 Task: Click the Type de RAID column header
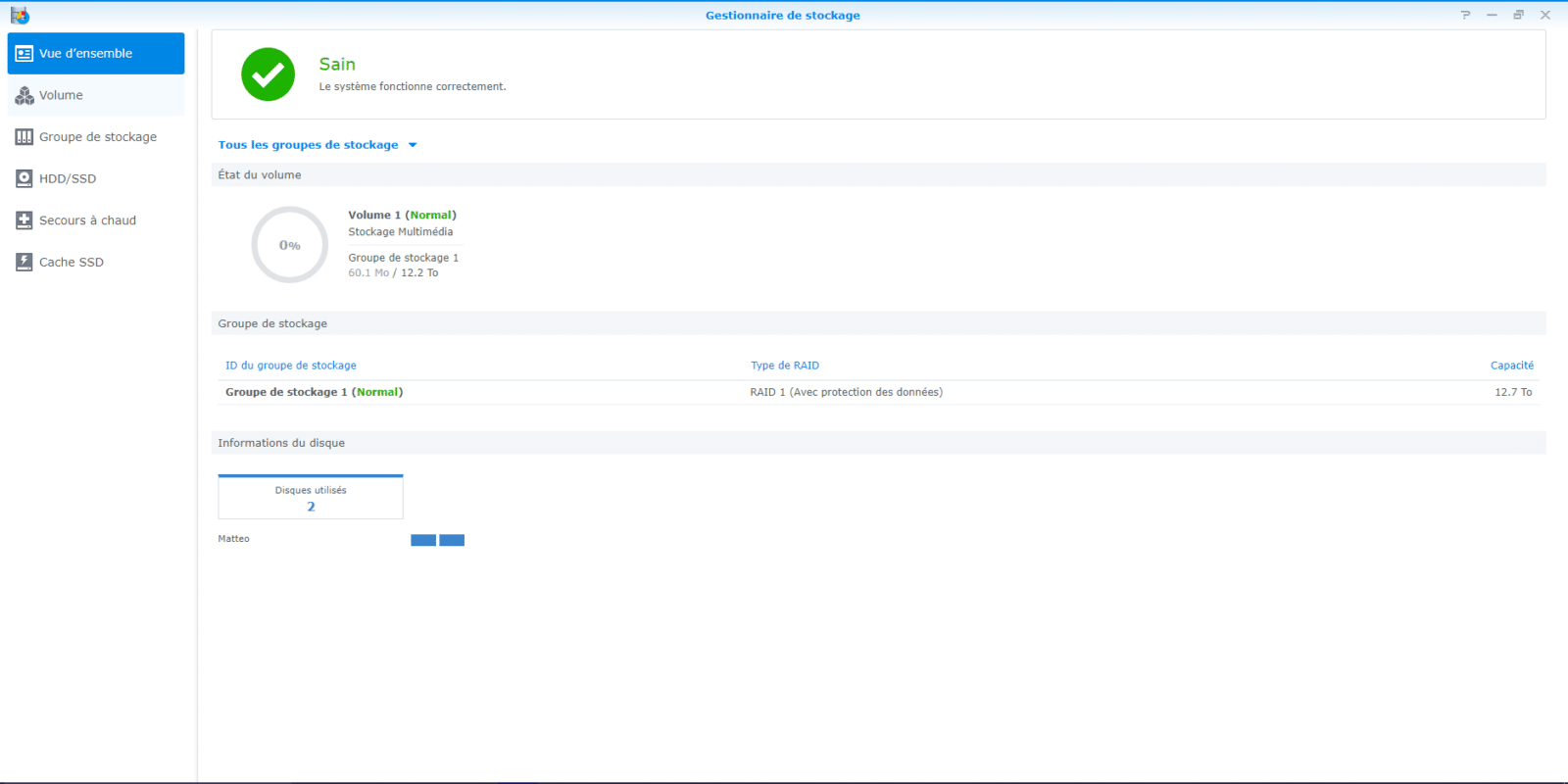[x=784, y=366]
